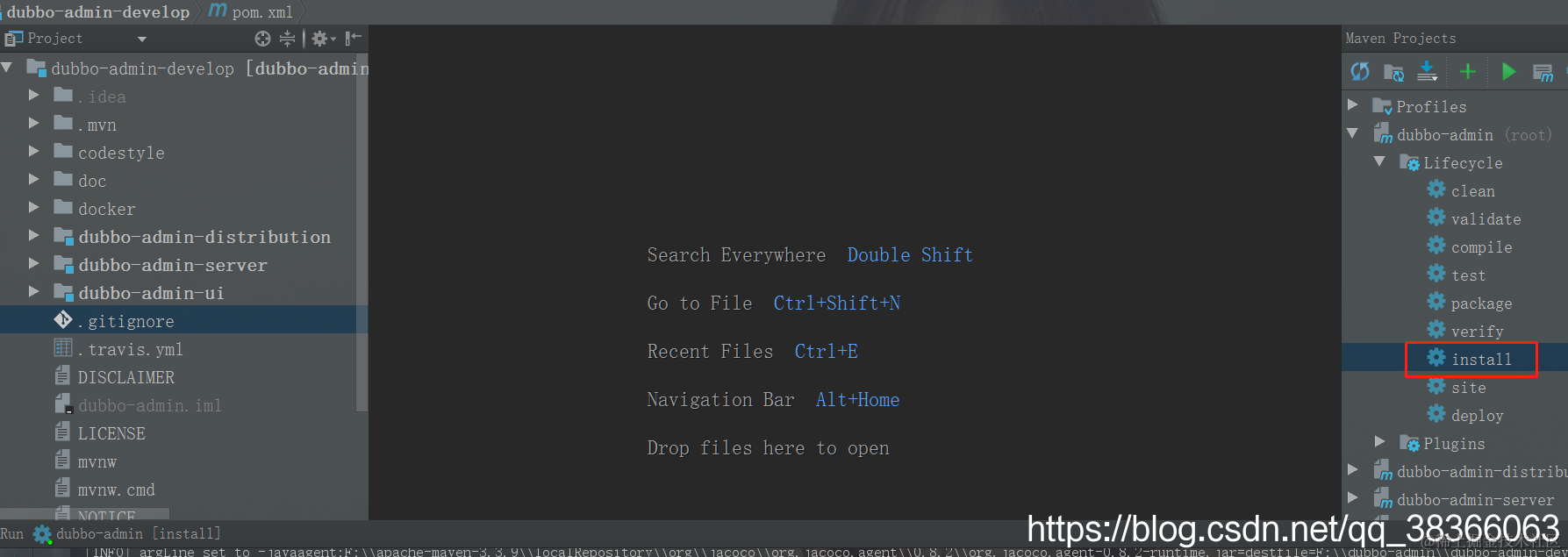Click the validate lifecycle gear icon
This screenshot has width=1568, height=557.
pyautogui.click(x=1436, y=218)
